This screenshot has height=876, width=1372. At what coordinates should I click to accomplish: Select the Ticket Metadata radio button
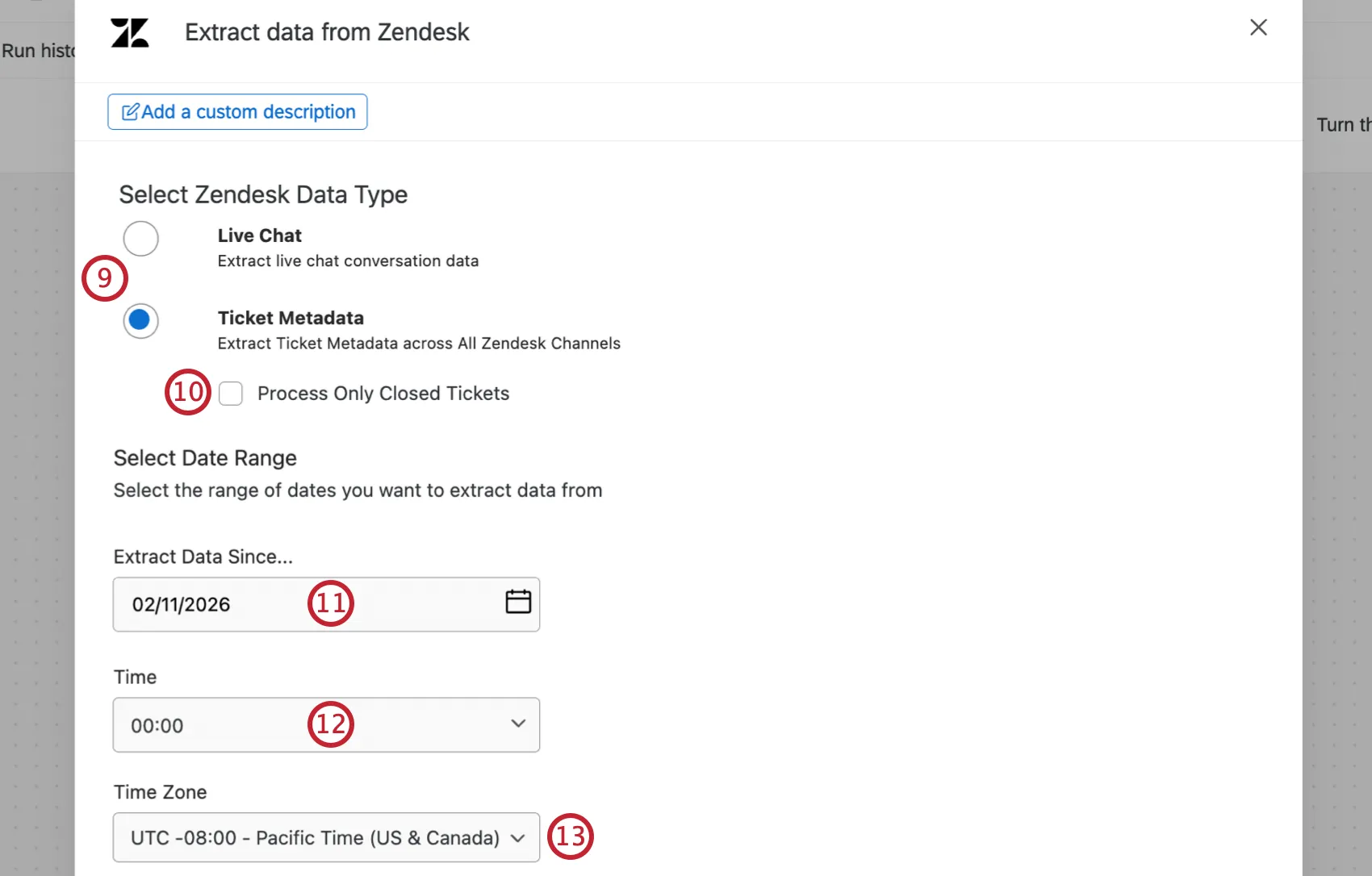[x=140, y=320]
